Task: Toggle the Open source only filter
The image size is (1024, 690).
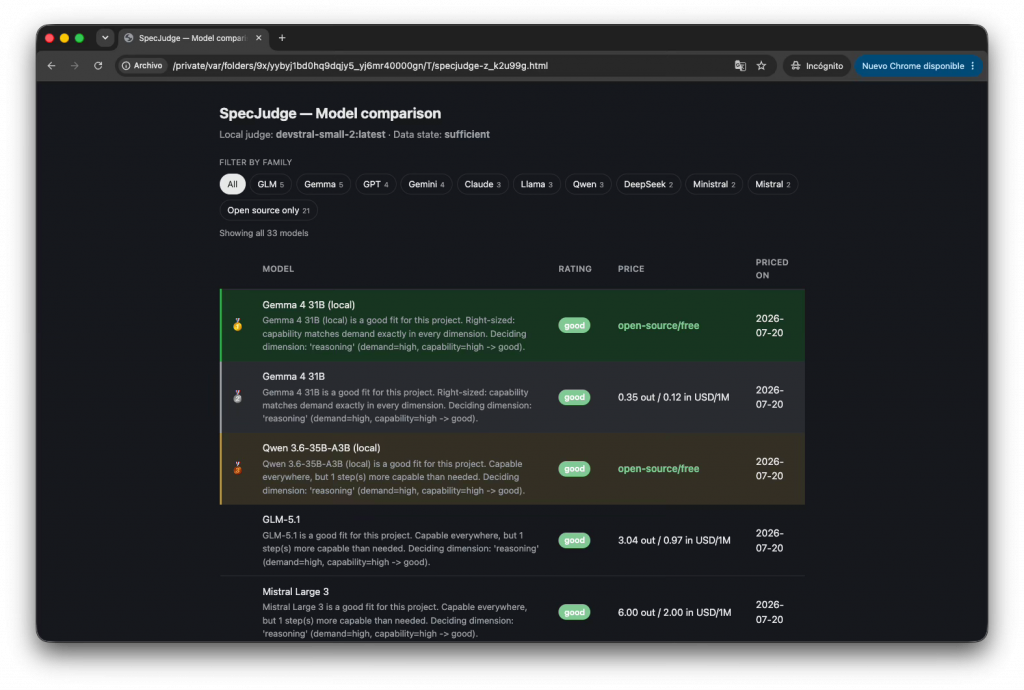Action: (268, 210)
